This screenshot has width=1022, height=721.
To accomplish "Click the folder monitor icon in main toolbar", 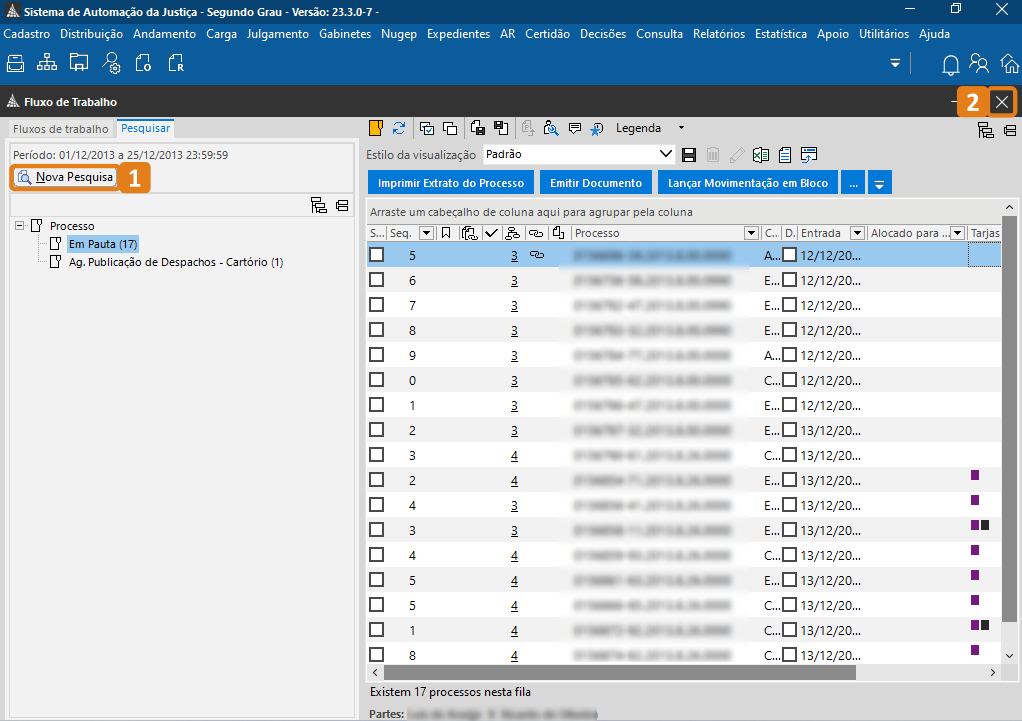I will coord(79,63).
